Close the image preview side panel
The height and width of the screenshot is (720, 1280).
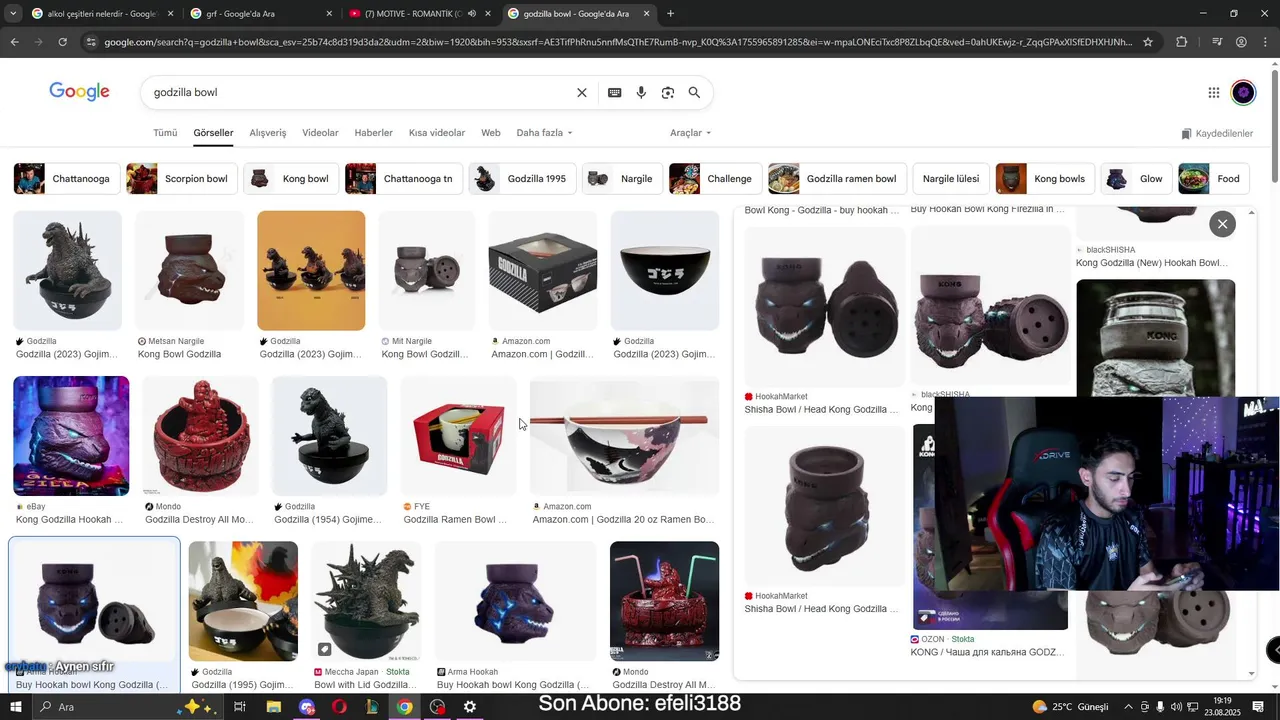click(1222, 224)
